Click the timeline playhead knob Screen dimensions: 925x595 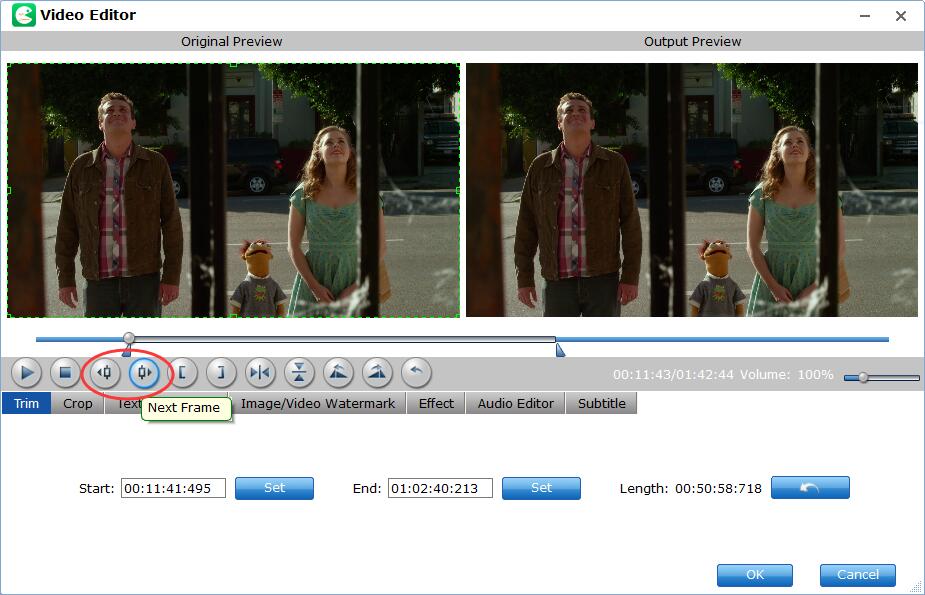pos(129,338)
